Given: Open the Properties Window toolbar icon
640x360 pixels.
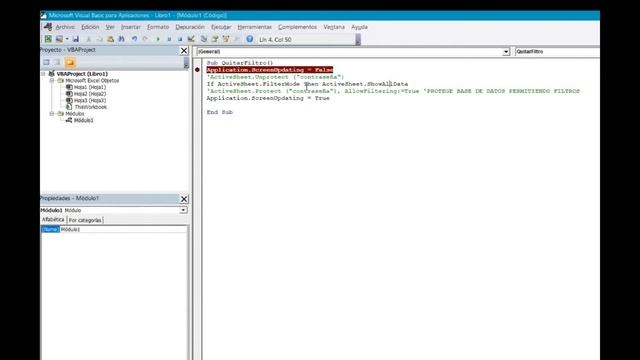Looking at the screenshot, I should click(215, 39).
